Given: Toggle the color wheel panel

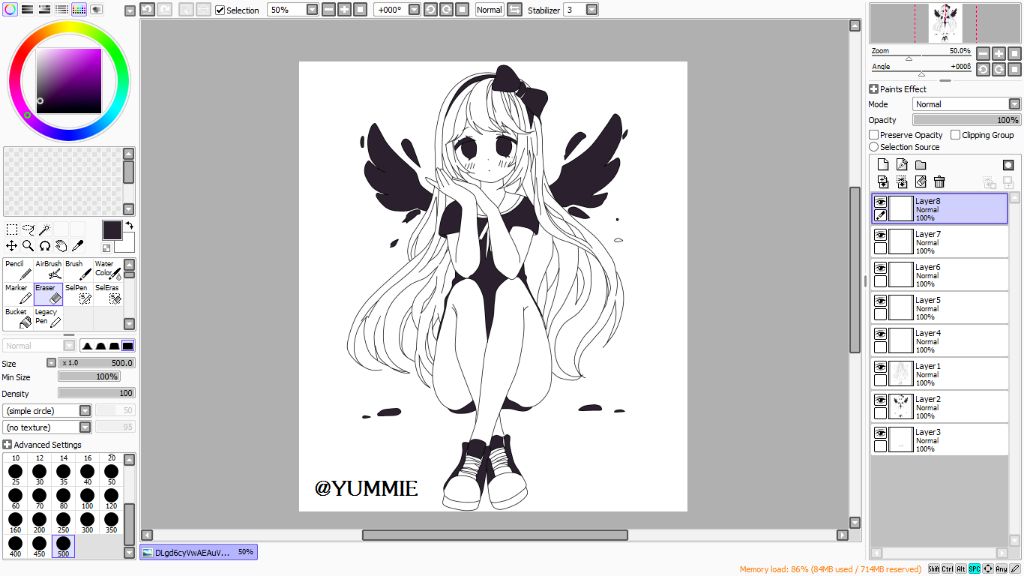Looking at the screenshot, I should 10,9.
